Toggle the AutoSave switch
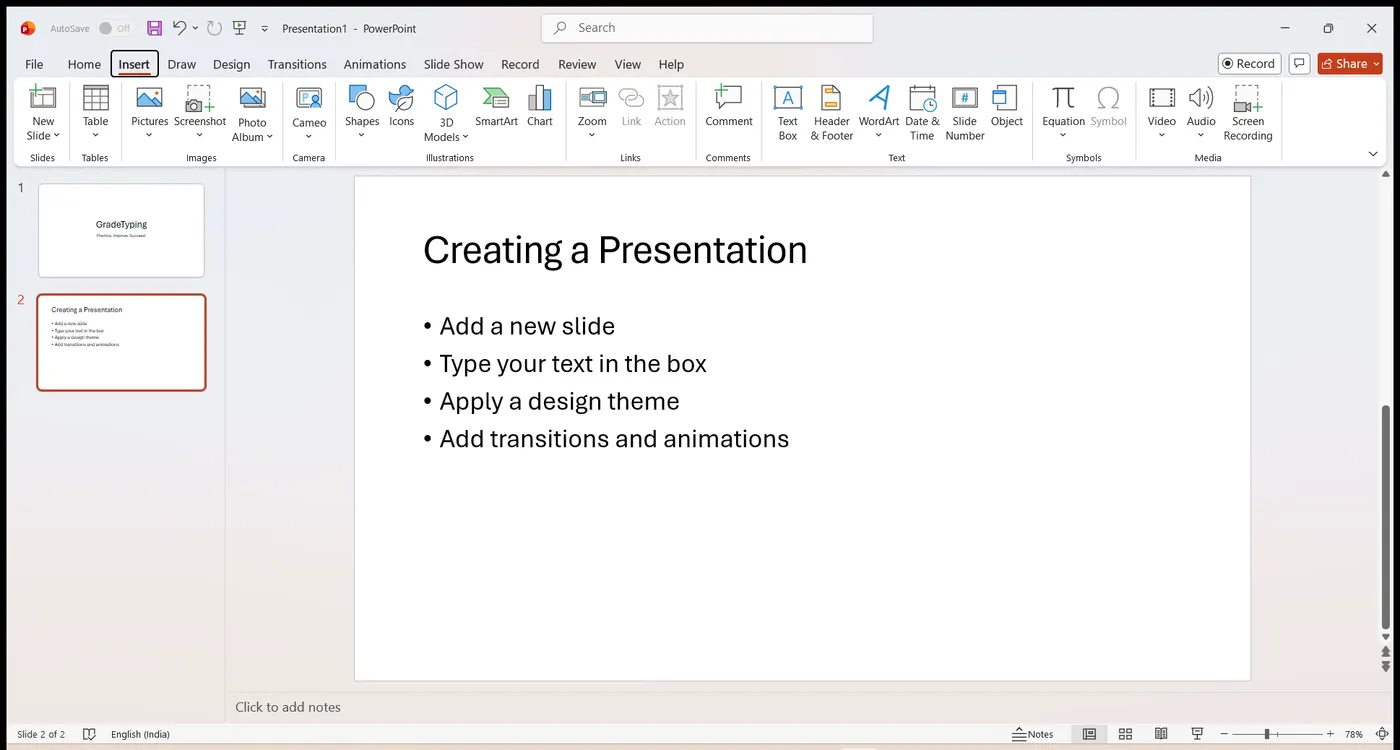The image size is (1400, 750). point(114,28)
